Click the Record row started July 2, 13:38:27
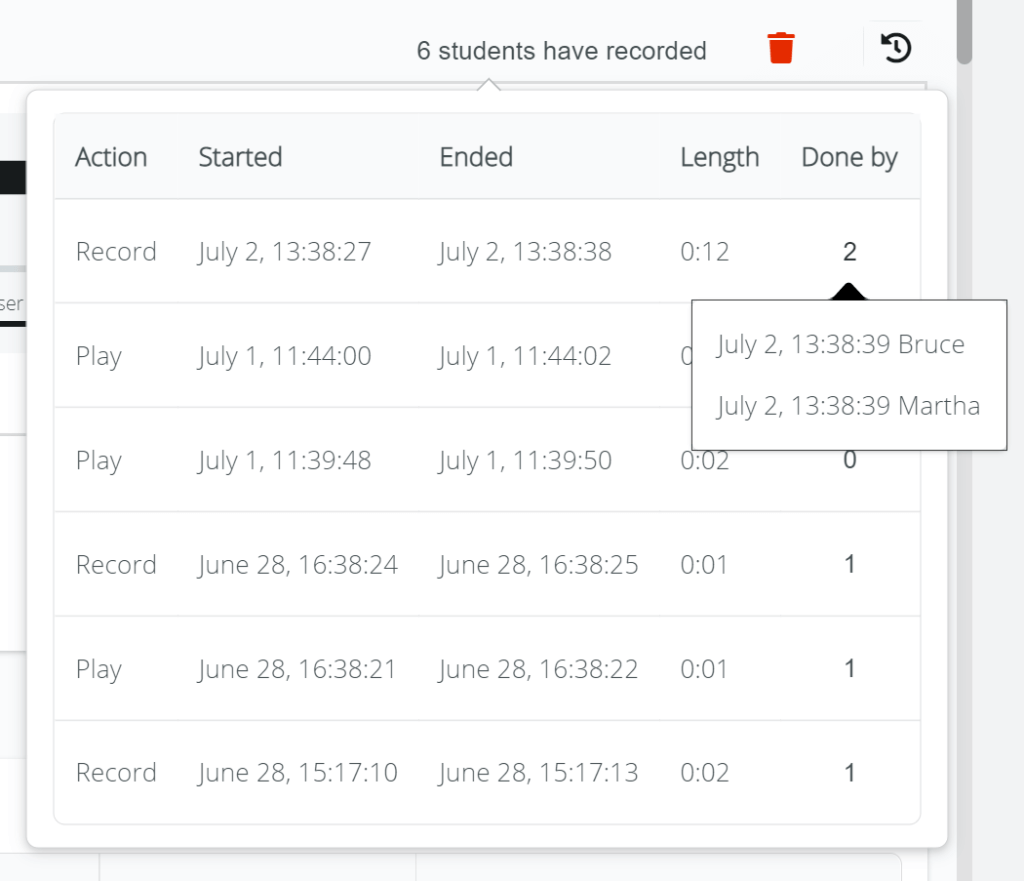The width and height of the screenshot is (1024, 881). [284, 251]
